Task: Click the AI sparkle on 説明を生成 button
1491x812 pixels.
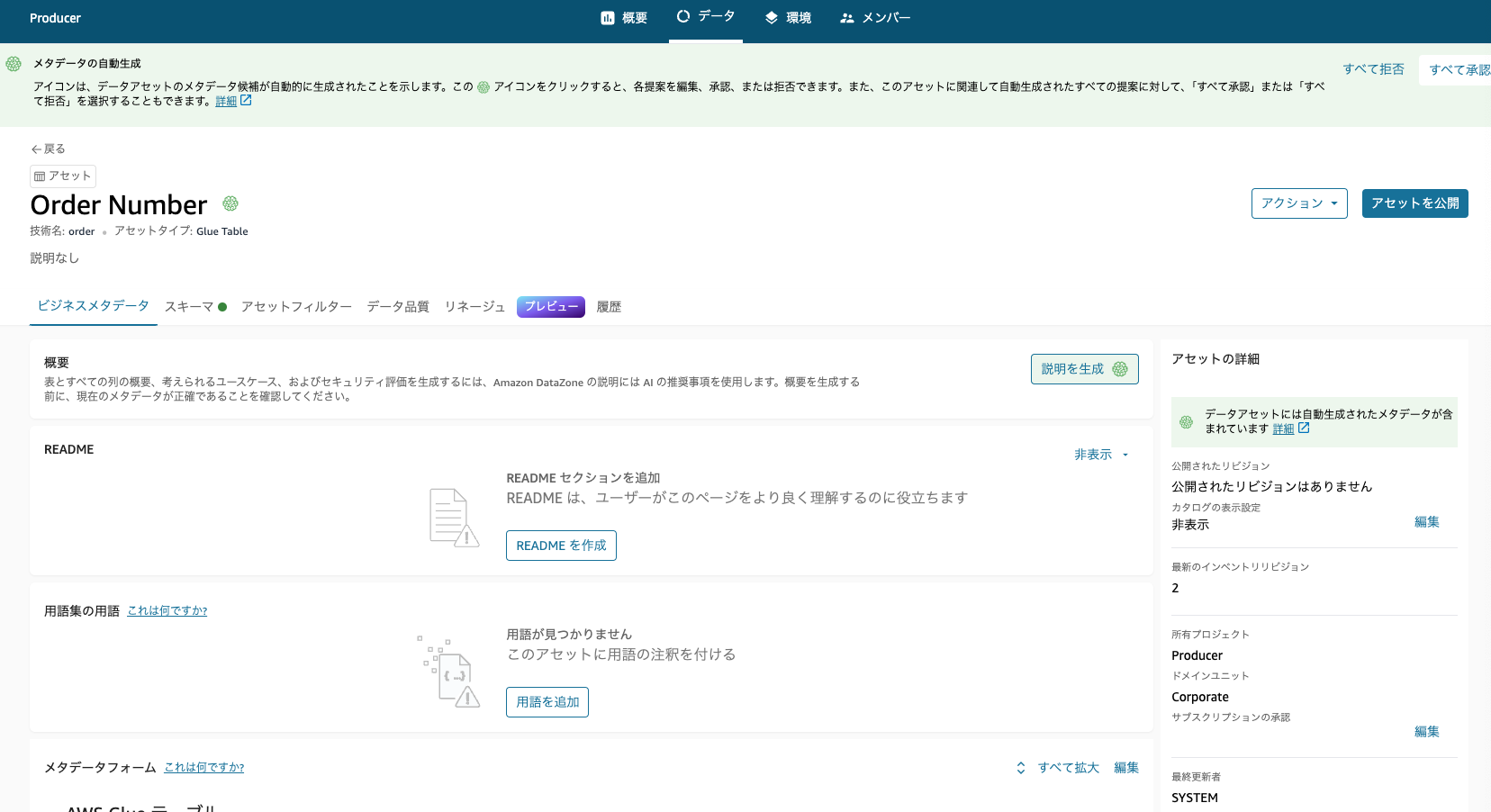Action: click(1118, 369)
